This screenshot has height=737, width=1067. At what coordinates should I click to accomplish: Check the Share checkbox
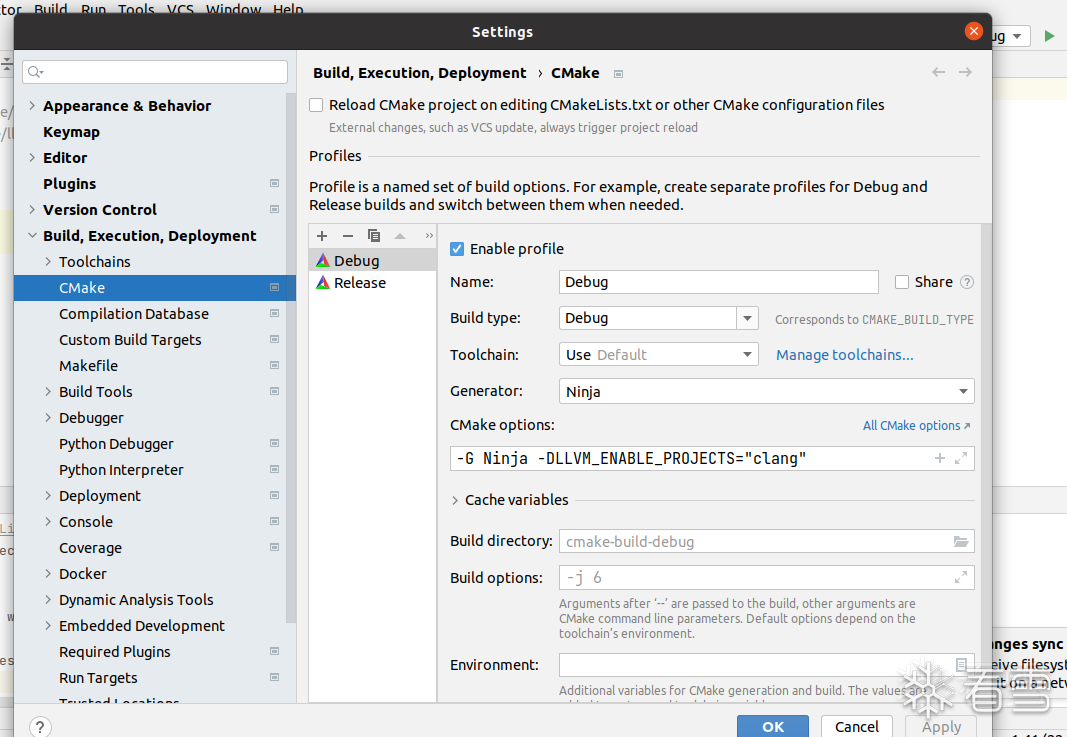point(902,282)
